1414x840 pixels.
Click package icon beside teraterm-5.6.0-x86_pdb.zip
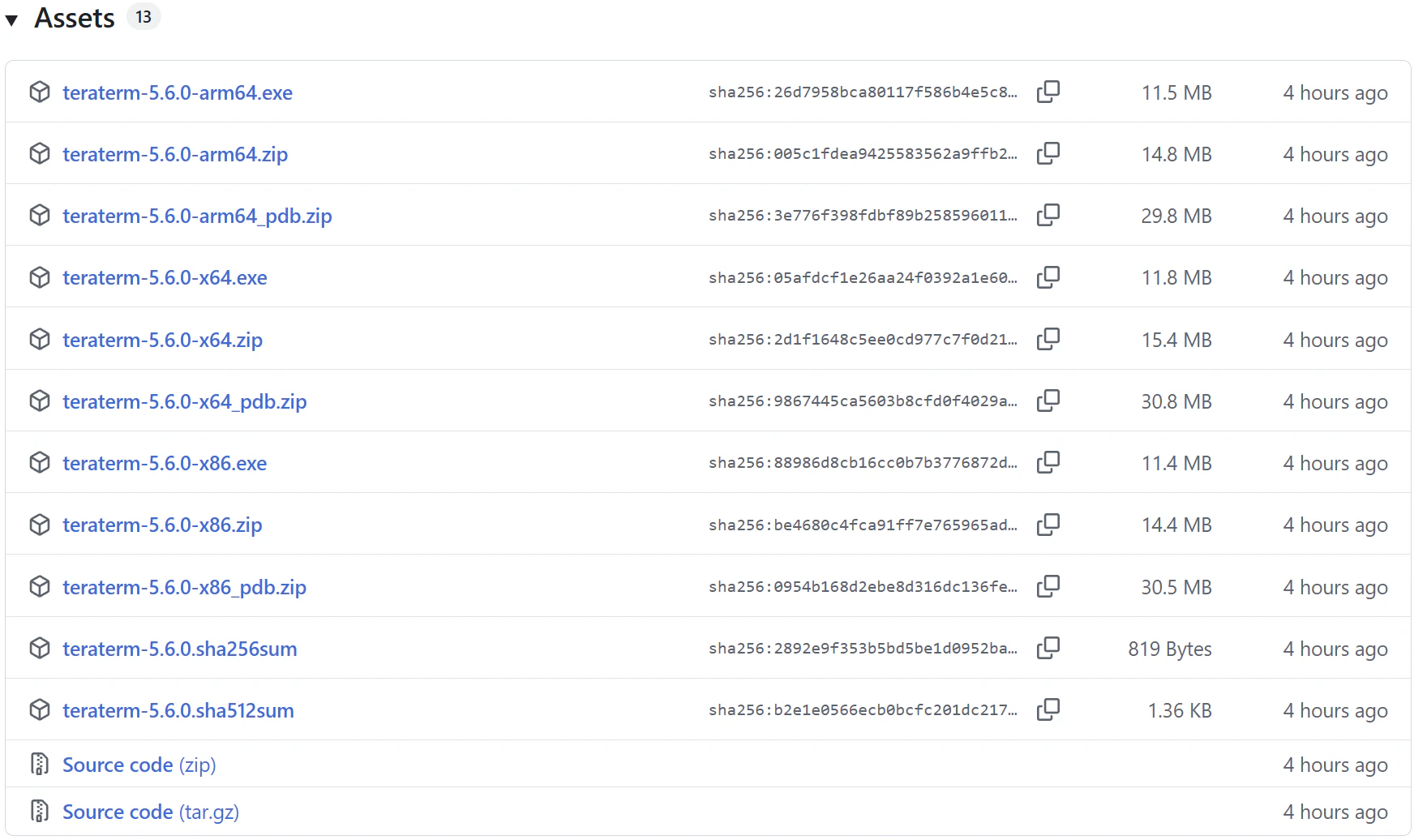pyautogui.click(x=40, y=586)
